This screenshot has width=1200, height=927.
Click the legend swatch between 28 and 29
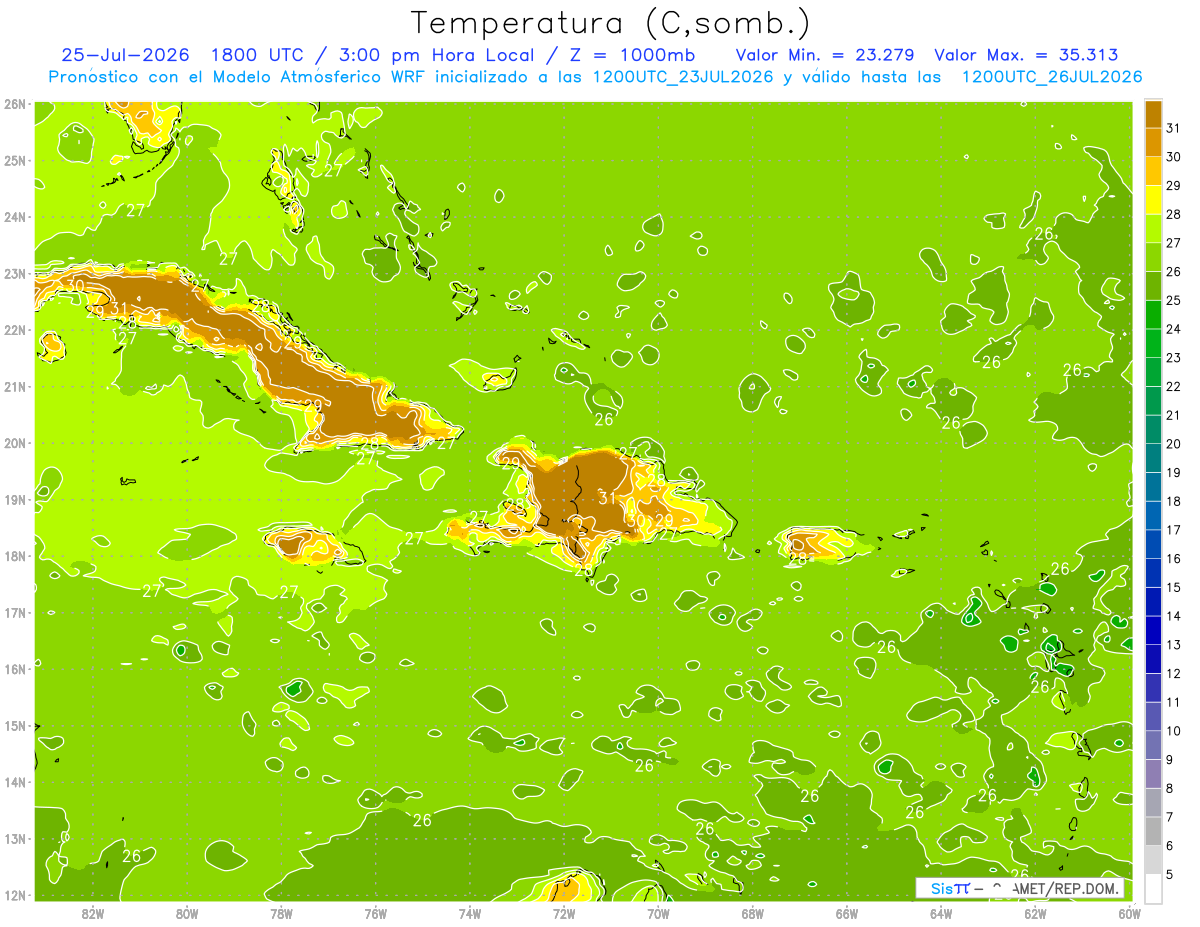click(1154, 200)
